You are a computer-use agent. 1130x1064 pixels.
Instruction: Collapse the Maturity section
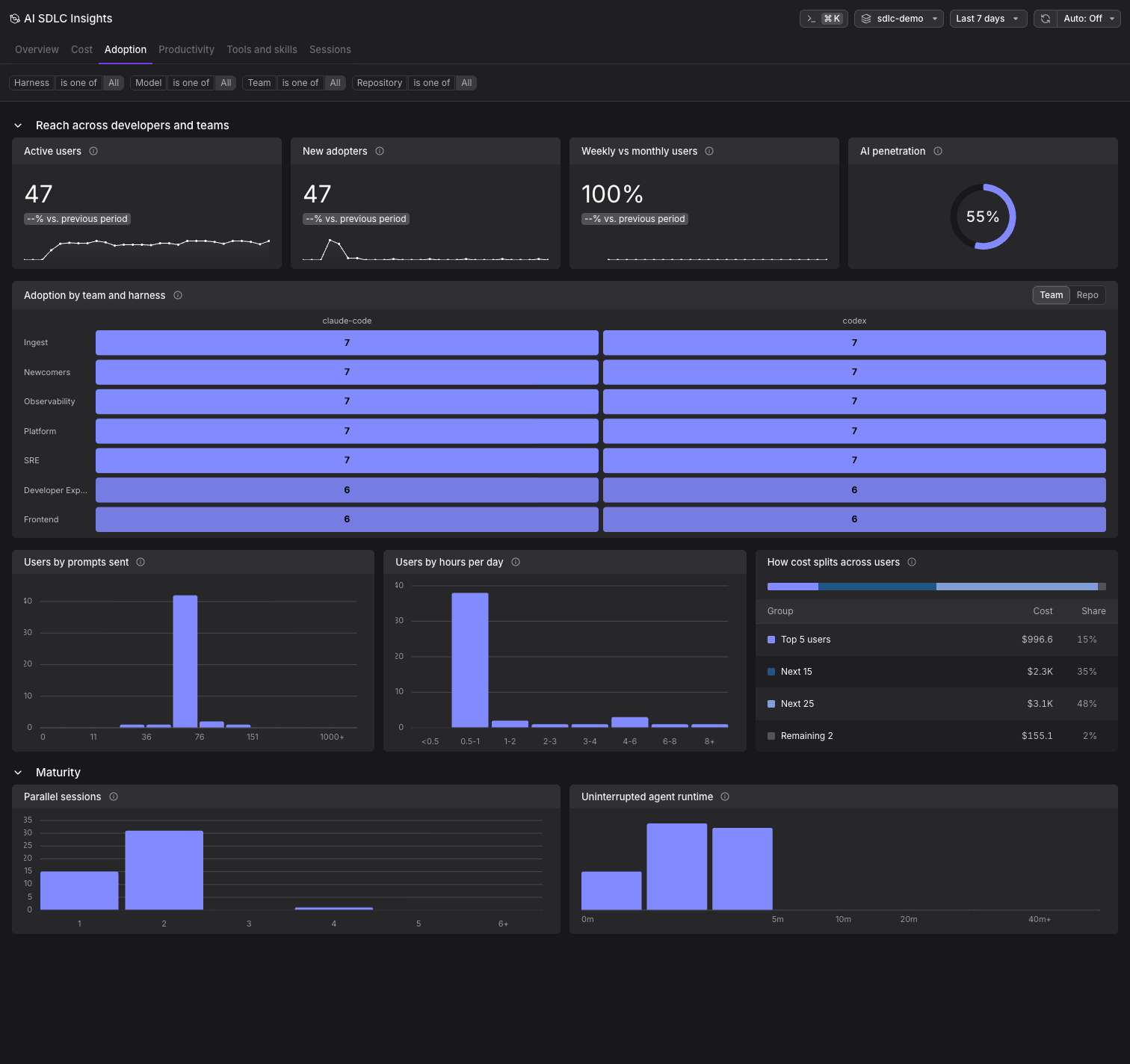18,773
